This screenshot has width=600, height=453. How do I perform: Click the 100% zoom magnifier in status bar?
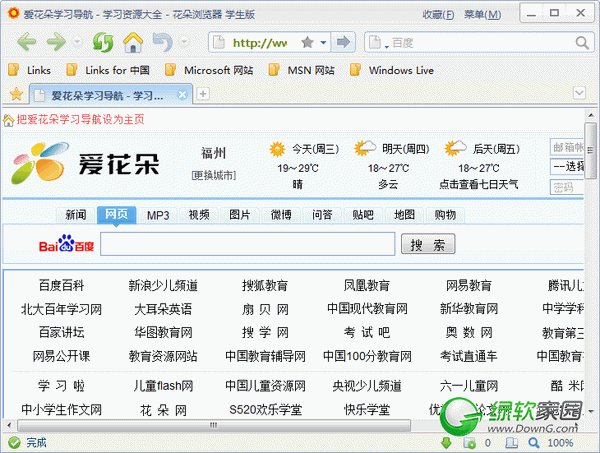pyautogui.click(x=533, y=443)
